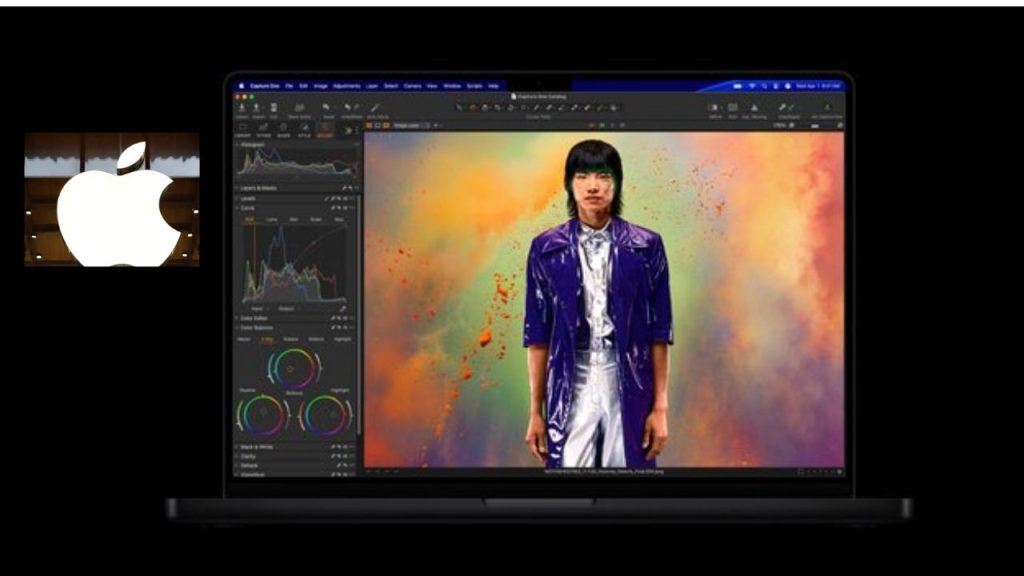Open Export from the top toolbar
This screenshot has height=576, width=1024.
pos(256,108)
